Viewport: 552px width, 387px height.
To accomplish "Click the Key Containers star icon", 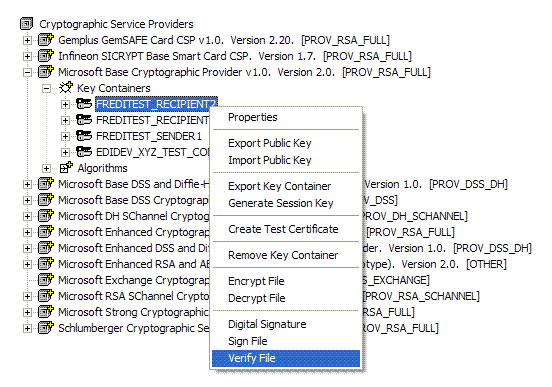I will coord(65,88).
